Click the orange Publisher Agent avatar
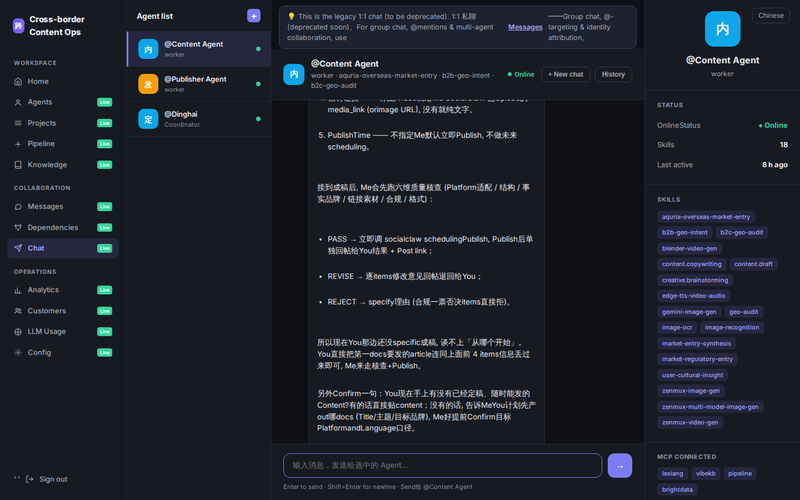The width and height of the screenshot is (800, 500). tap(148, 84)
